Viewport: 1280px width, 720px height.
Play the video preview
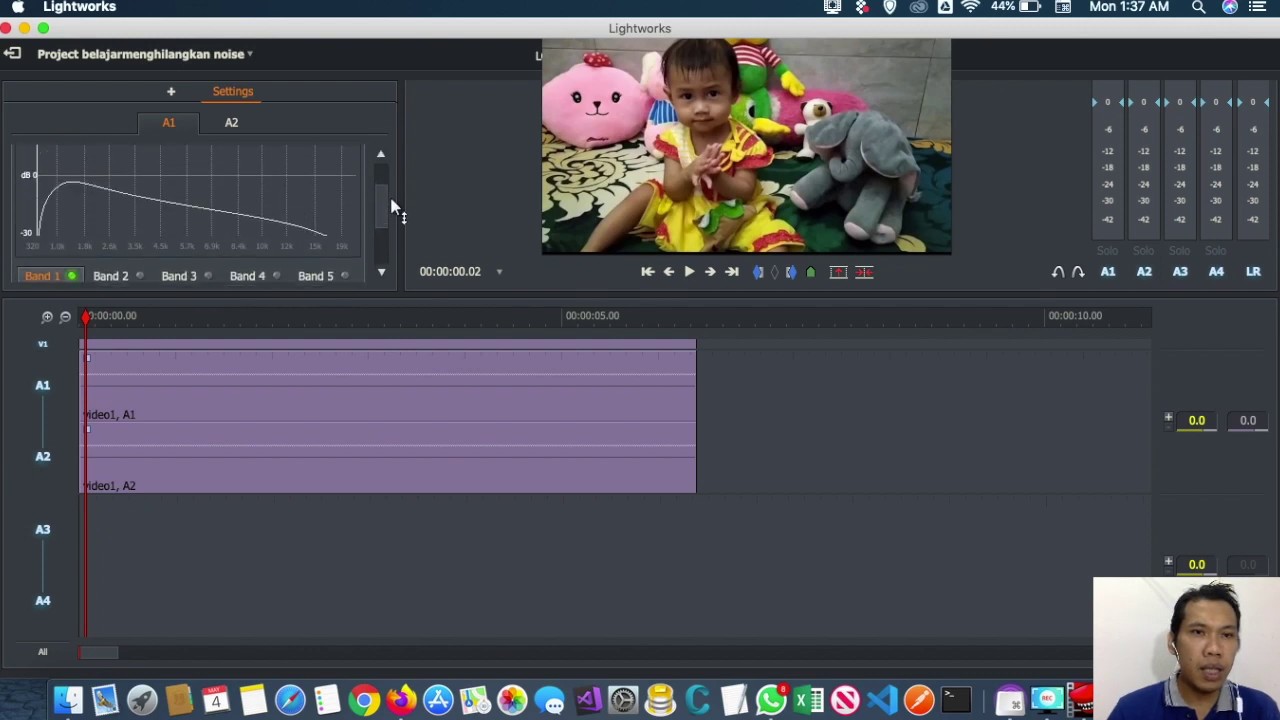click(x=689, y=272)
